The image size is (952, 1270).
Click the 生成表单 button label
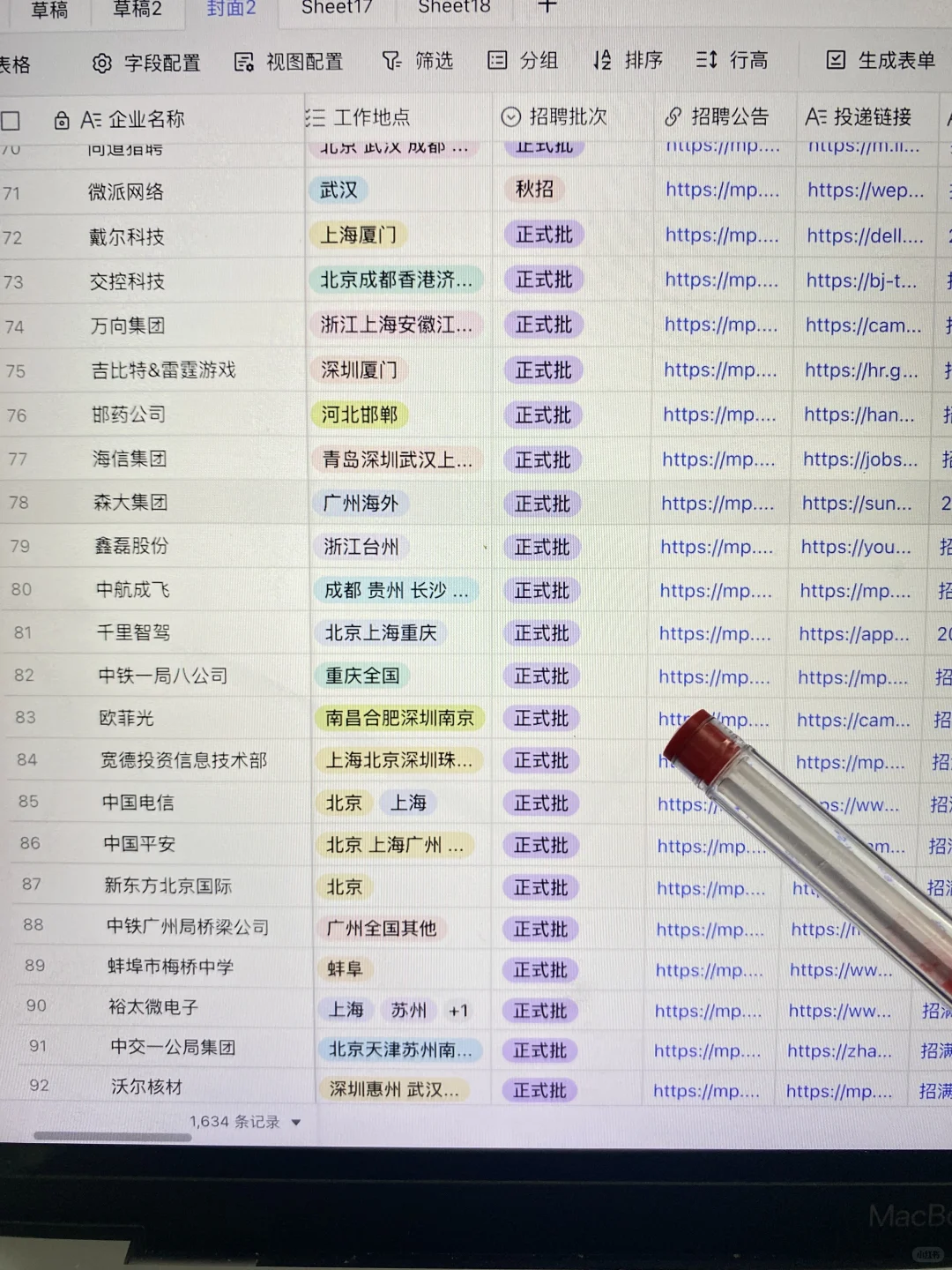[x=896, y=60]
